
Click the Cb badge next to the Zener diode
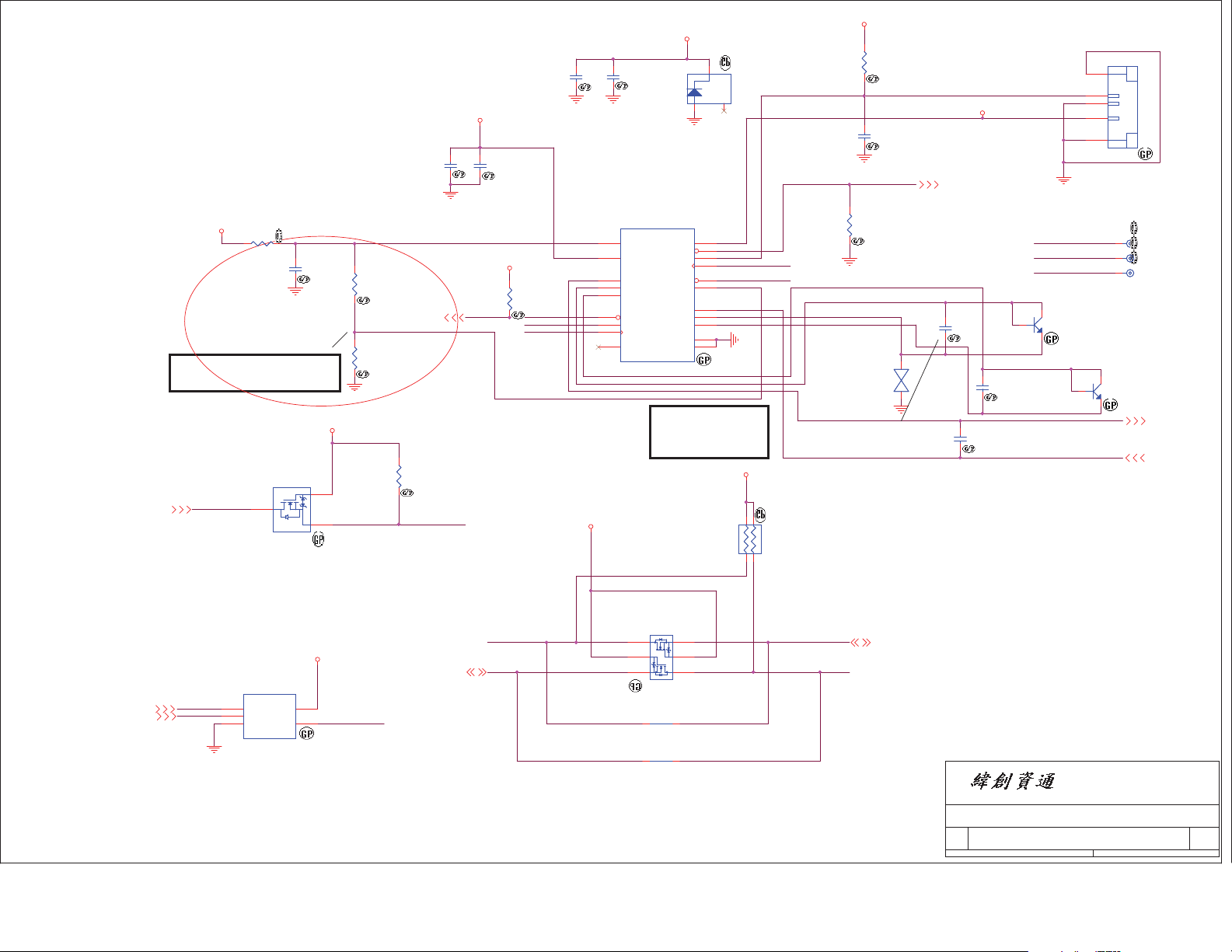(x=725, y=63)
